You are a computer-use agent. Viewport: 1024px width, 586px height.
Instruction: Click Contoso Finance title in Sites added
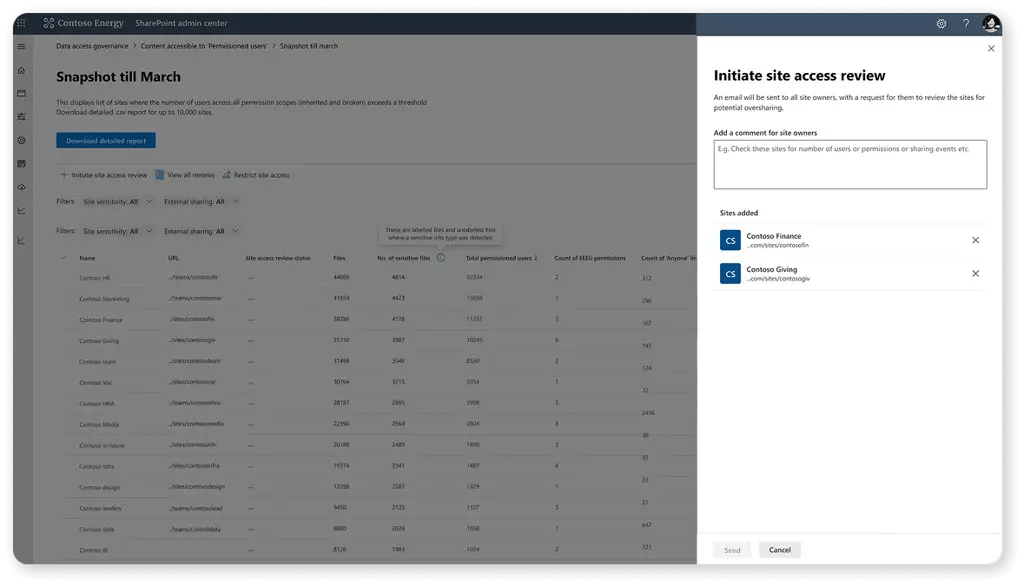(x=774, y=236)
